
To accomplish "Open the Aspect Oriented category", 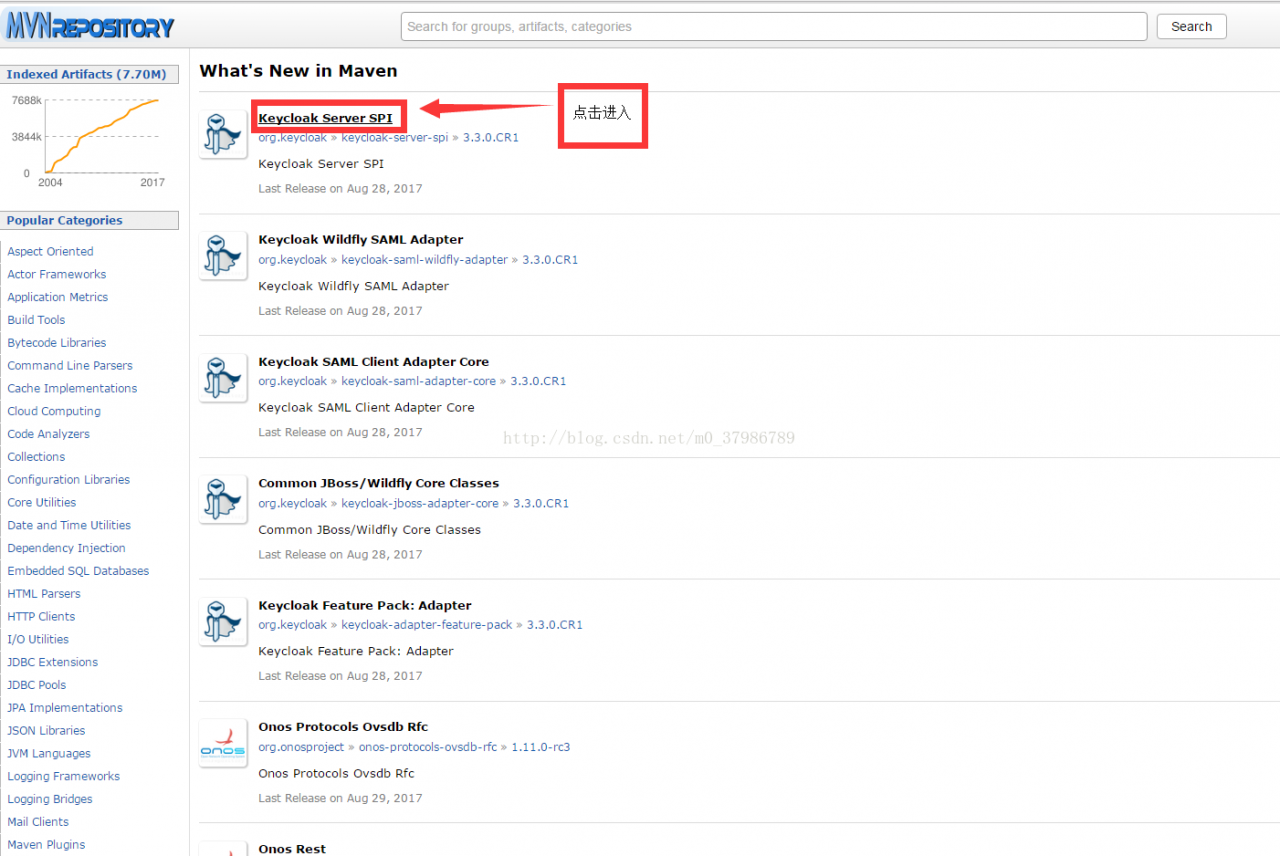I will tap(50, 252).
